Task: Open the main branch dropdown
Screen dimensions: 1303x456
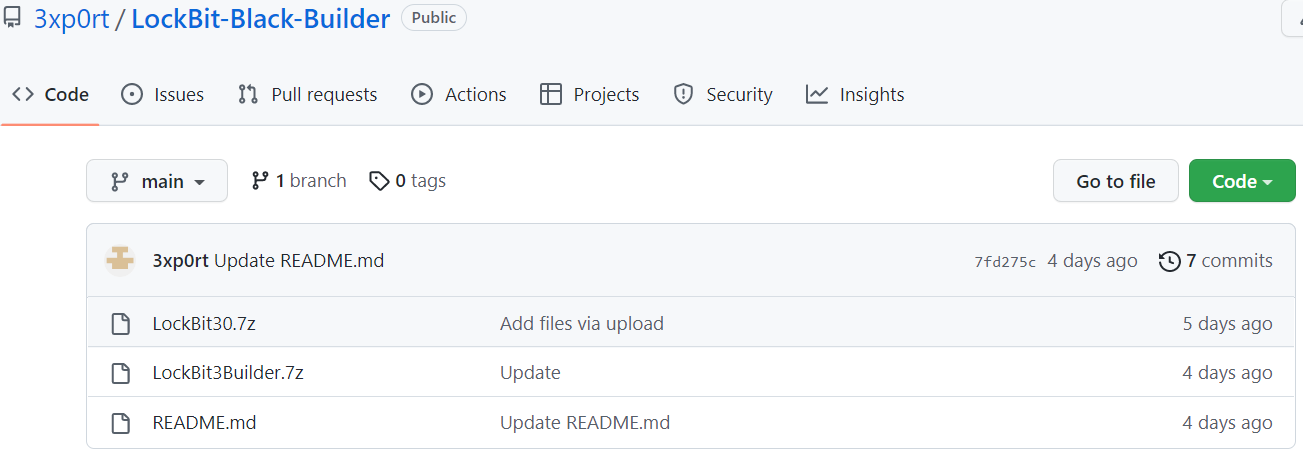Action: pos(157,181)
